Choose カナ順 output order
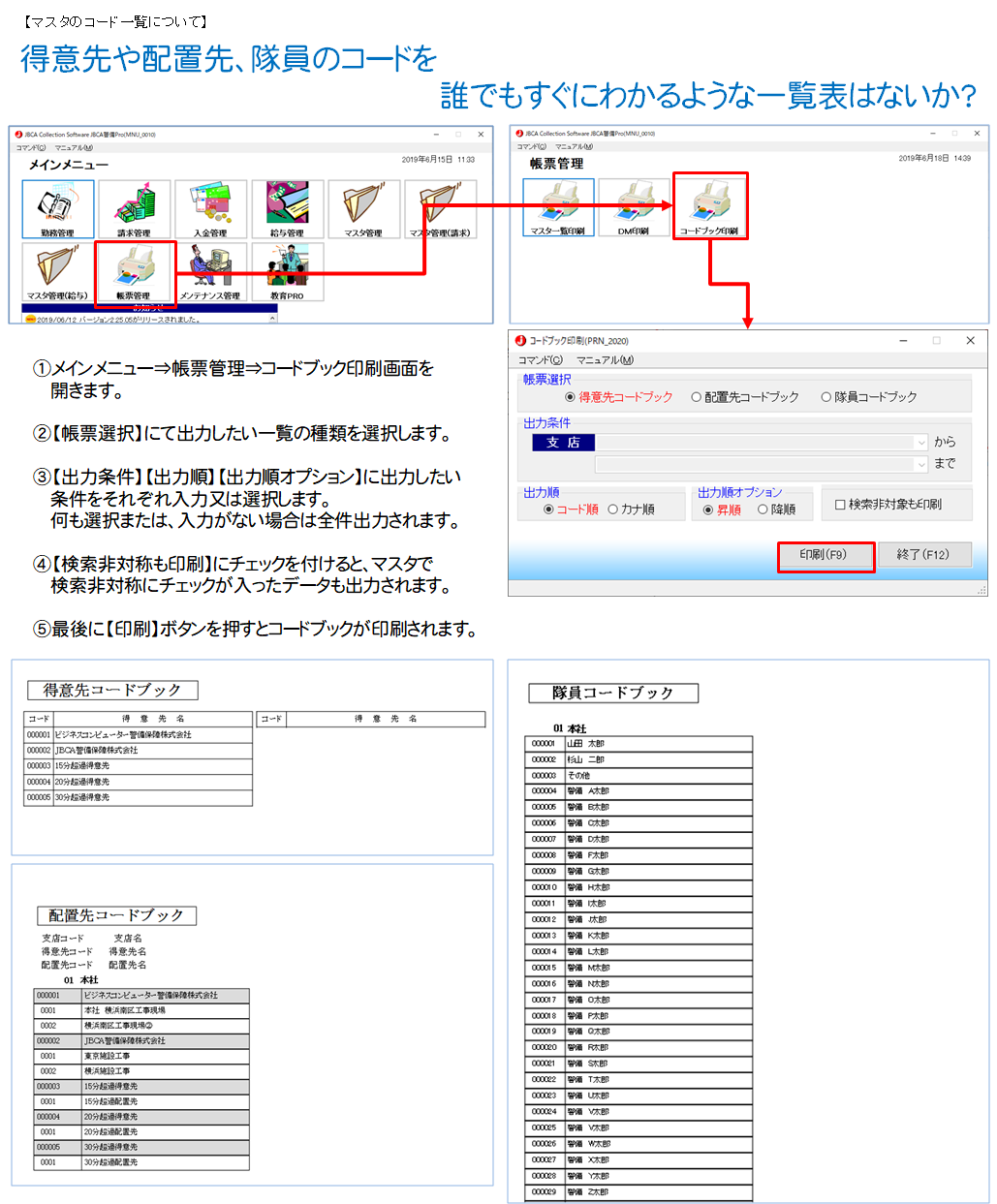The height and width of the screenshot is (1204, 997). [x=613, y=509]
